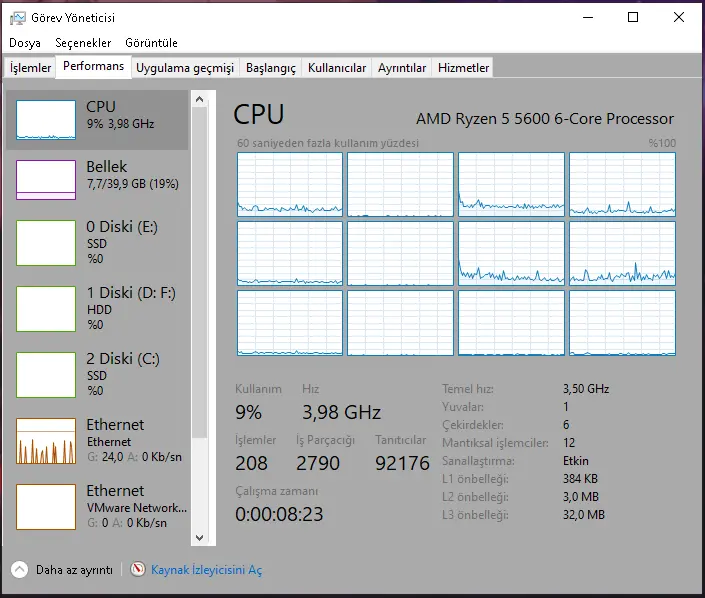Select Ethernet graph with orange spikes
Image resolution: width=705 pixels, height=598 pixels.
tap(46, 441)
